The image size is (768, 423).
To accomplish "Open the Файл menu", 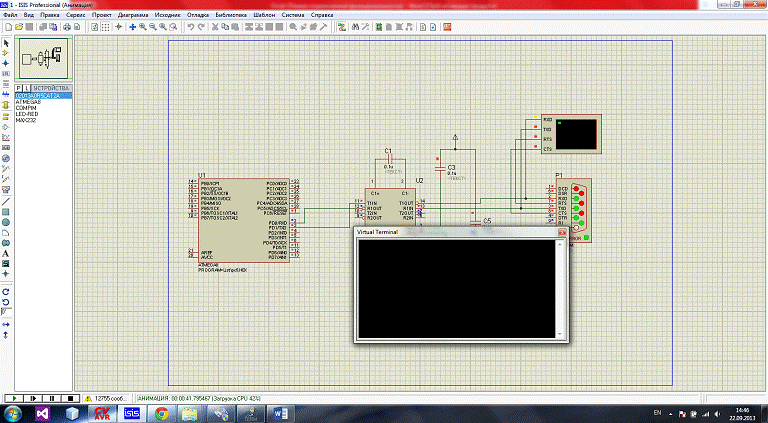I will tap(10, 16).
